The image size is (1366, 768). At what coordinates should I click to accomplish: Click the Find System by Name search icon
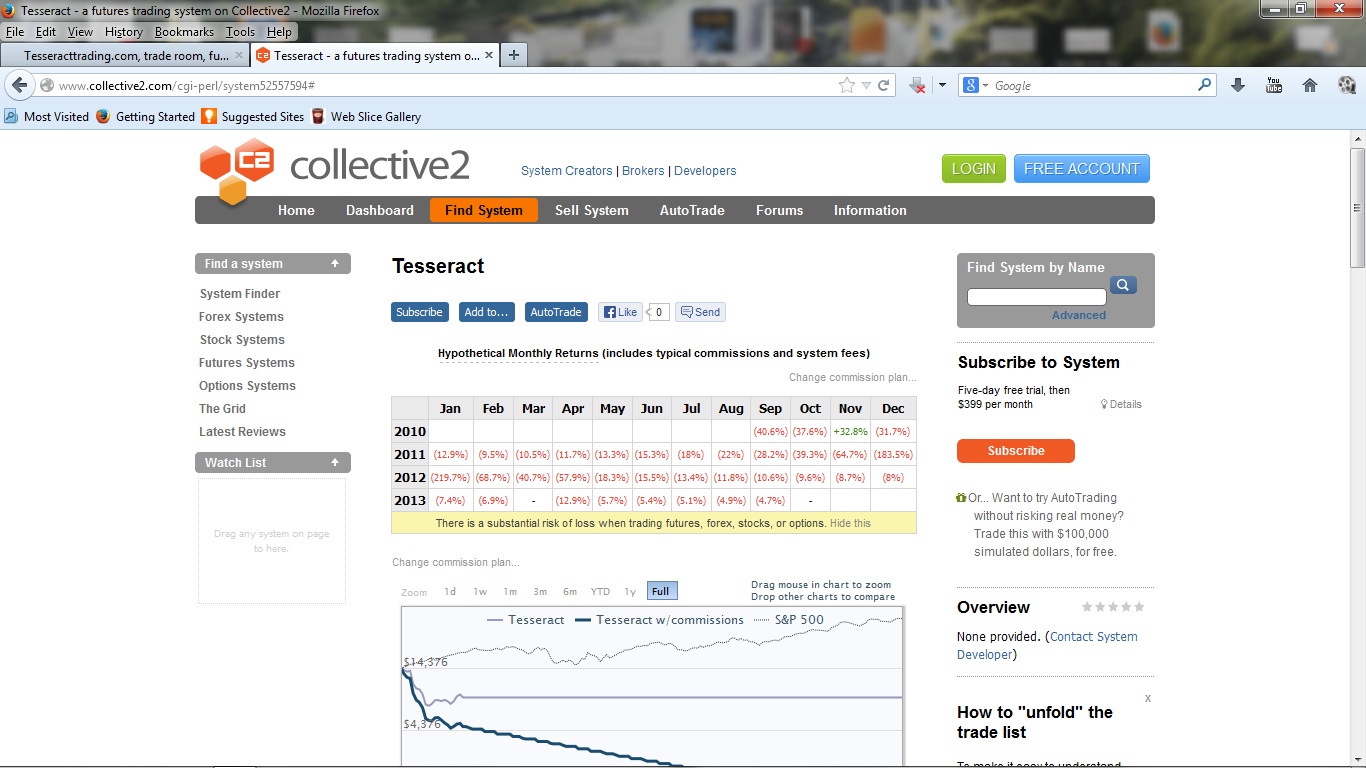click(x=1123, y=286)
